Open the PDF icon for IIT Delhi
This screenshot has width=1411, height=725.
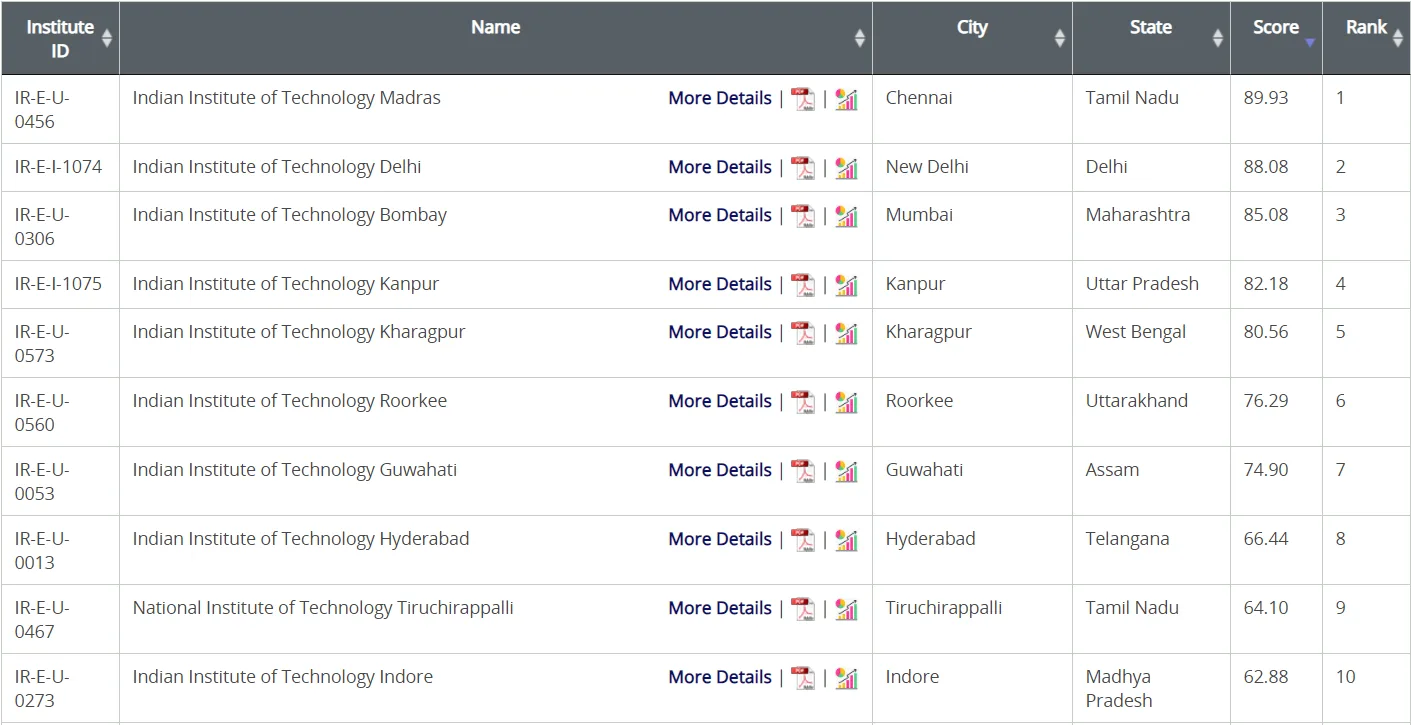pos(803,168)
